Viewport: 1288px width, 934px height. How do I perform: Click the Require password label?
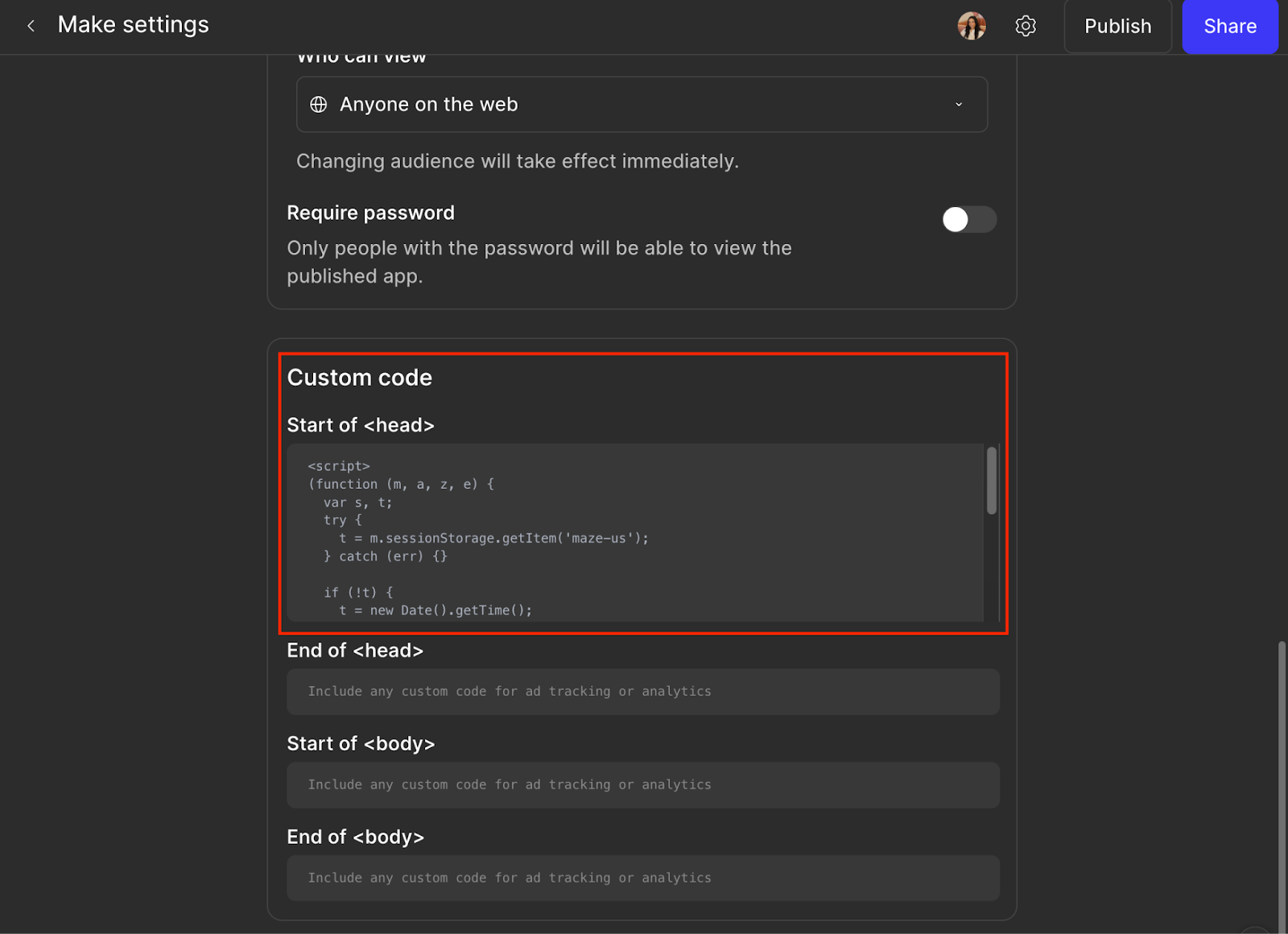[x=370, y=213]
